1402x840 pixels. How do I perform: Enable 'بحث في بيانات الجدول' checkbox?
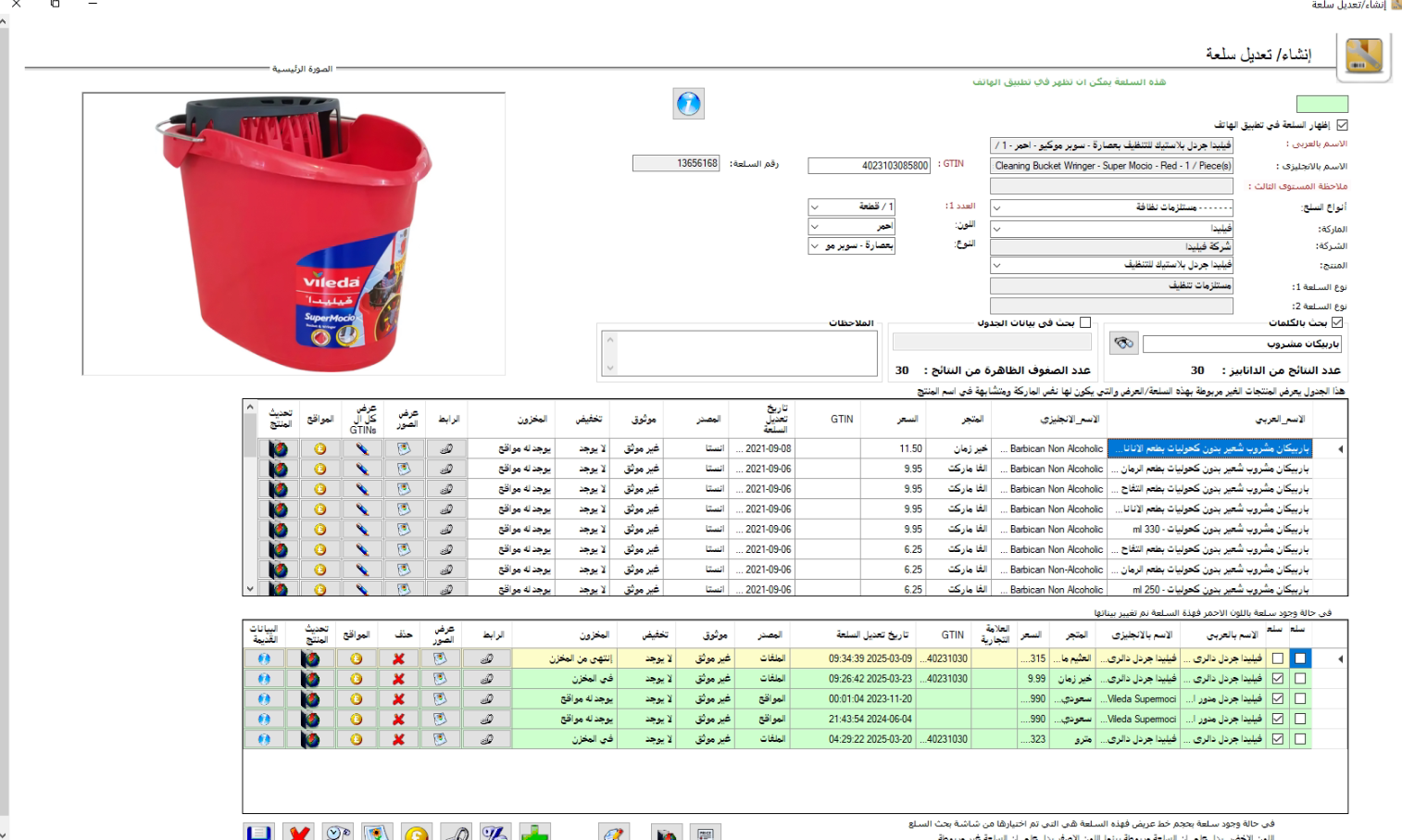(1085, 323)
